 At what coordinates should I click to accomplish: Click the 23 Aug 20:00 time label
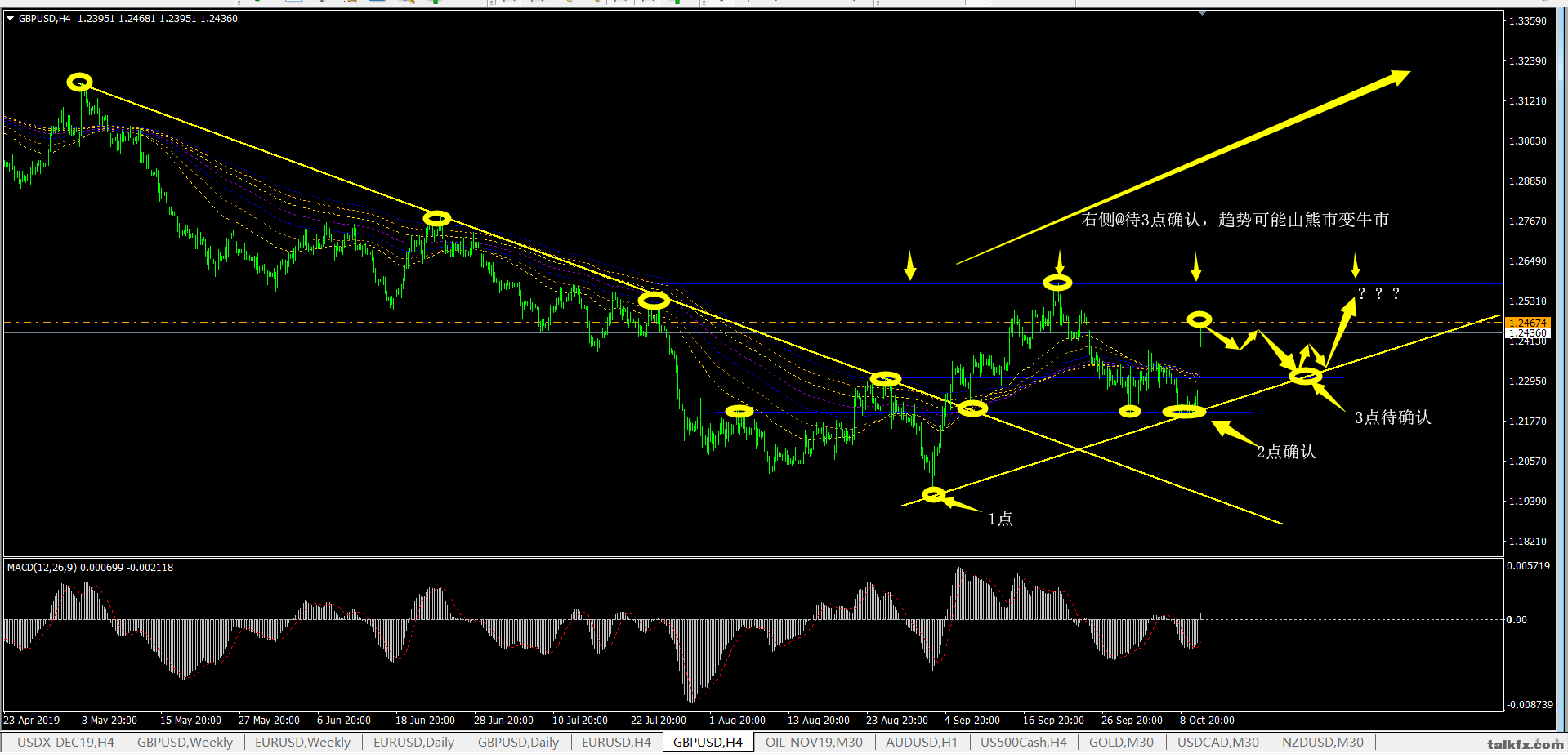897,720
